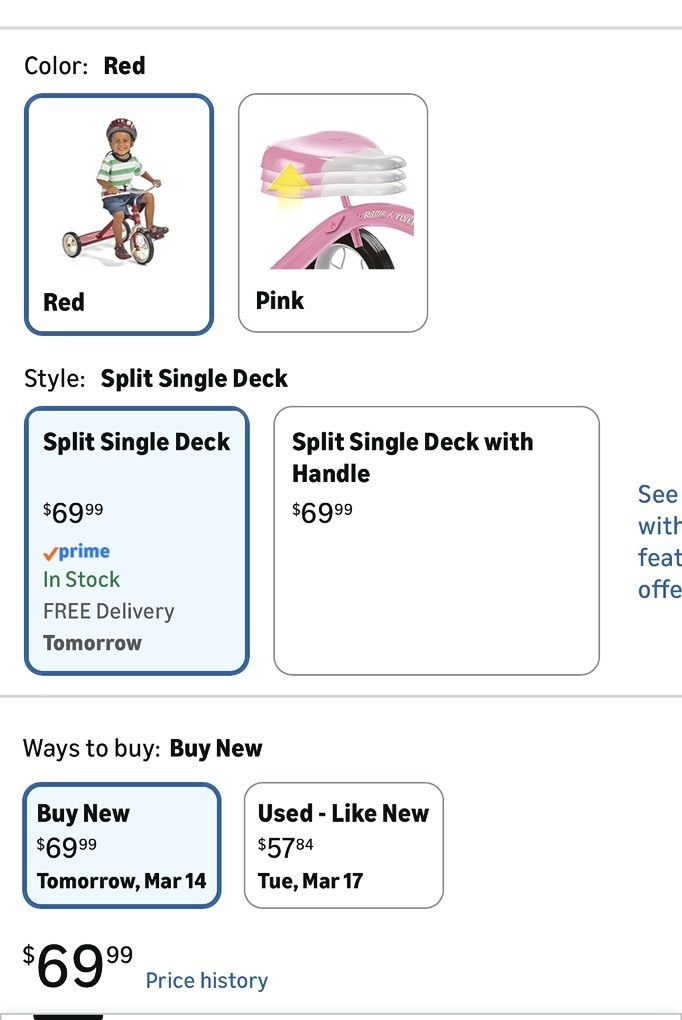
Task: Click the Tue, Mar 17 delivery date
Action: pyautogui.click(x=310, y=881)
